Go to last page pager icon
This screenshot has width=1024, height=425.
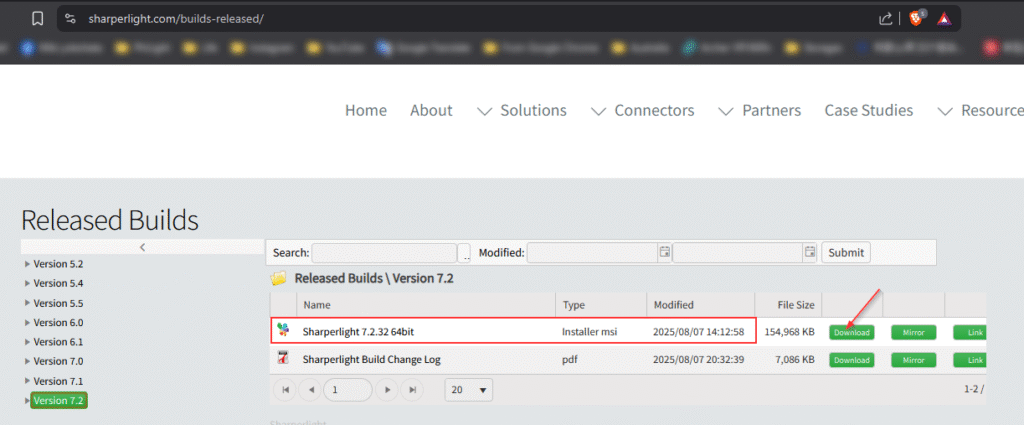tap(412, 390)
